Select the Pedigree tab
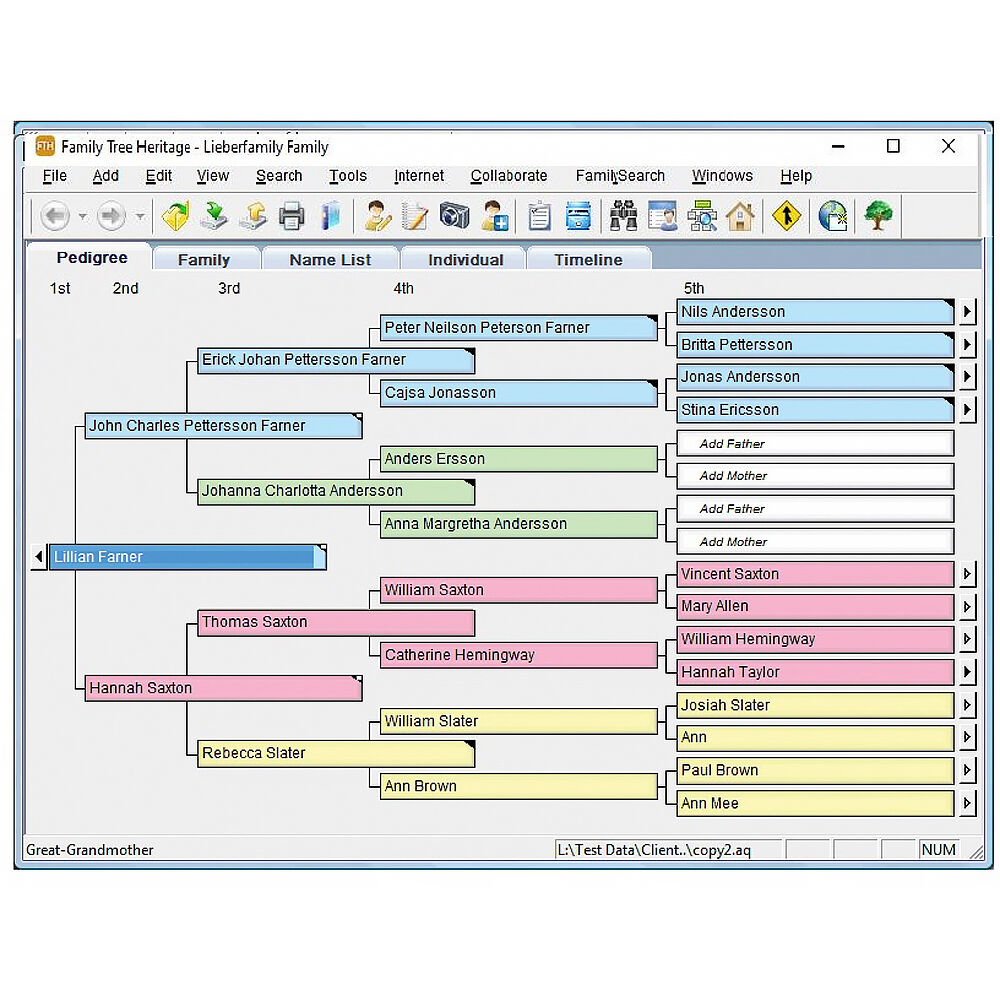Viewport: 1000px width, 1000px height. coord(92,258)
